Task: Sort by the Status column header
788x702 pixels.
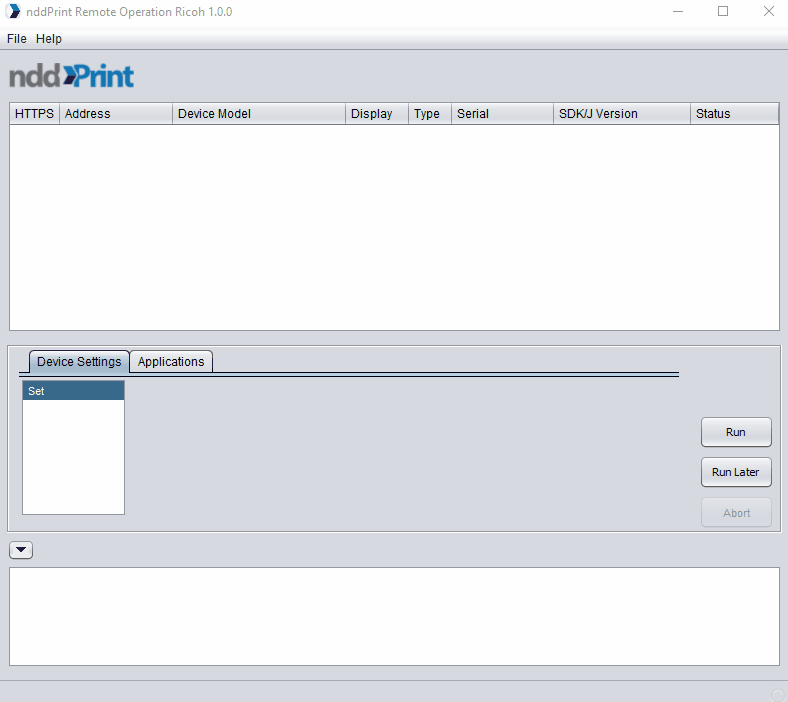Action: [734, 114]
